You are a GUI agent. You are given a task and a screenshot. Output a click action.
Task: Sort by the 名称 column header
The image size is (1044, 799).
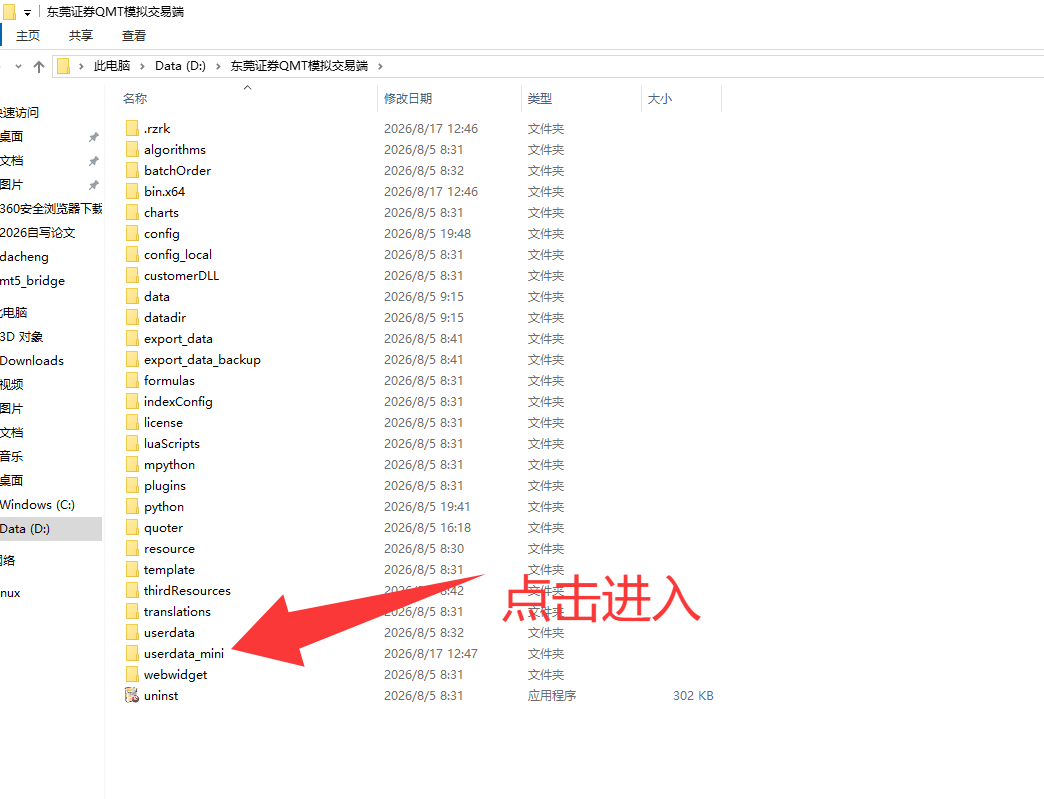click(135, 99)
